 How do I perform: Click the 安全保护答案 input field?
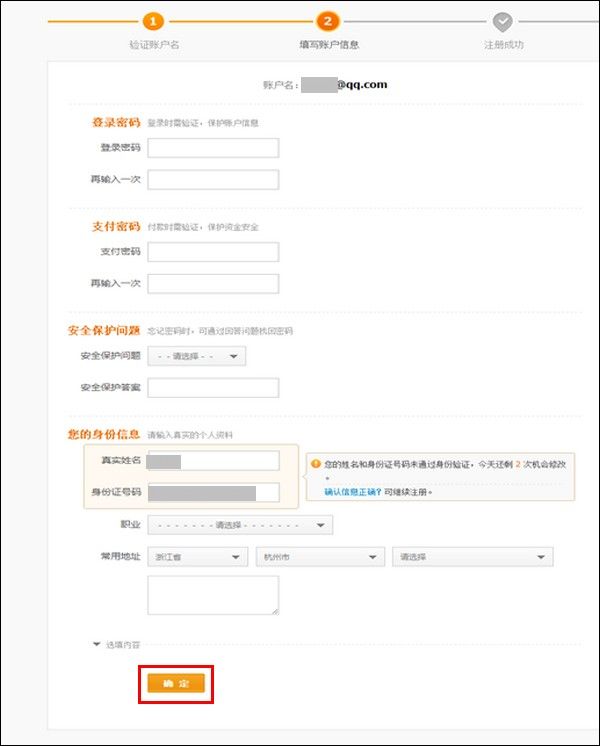click(x=213, y=388)
